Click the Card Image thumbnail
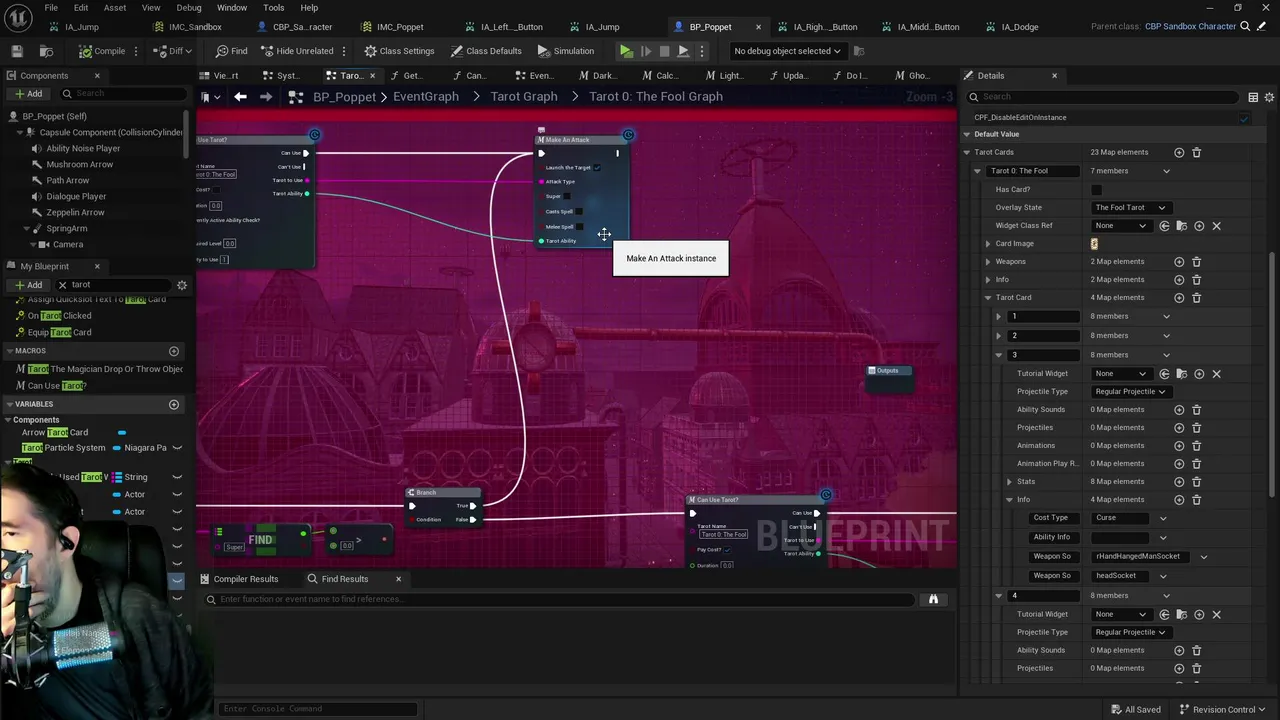 (x=1094, y=244)
